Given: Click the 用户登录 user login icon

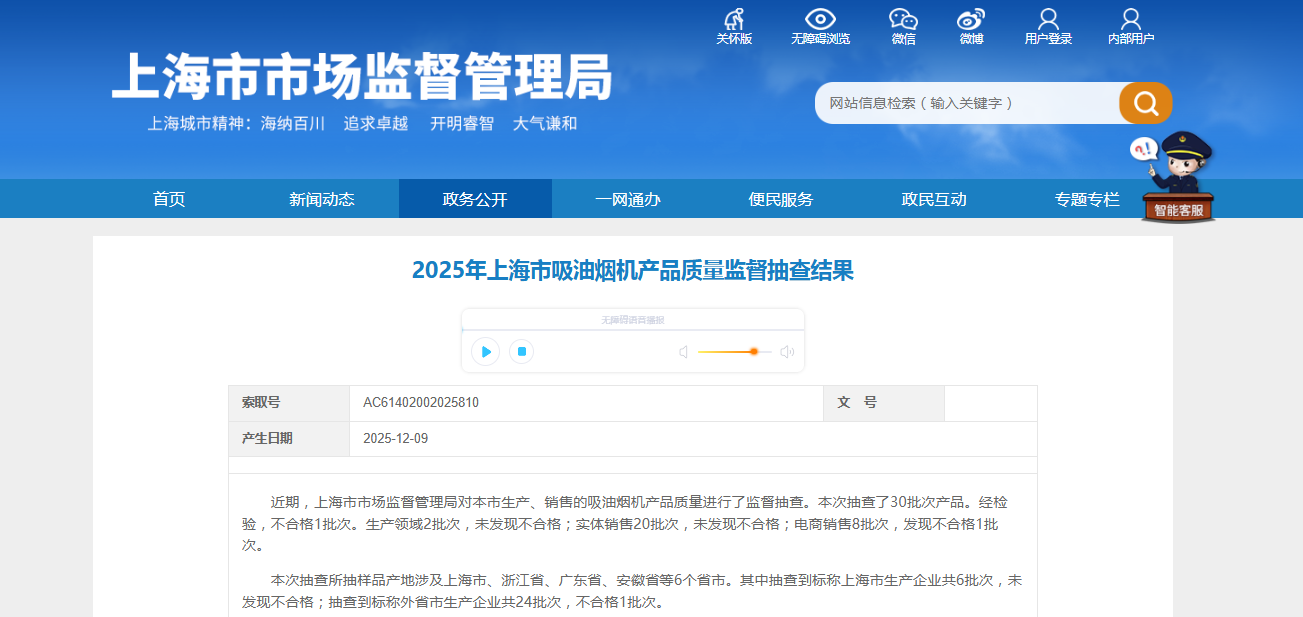Looking at the screenshot, I should 1048,20.
